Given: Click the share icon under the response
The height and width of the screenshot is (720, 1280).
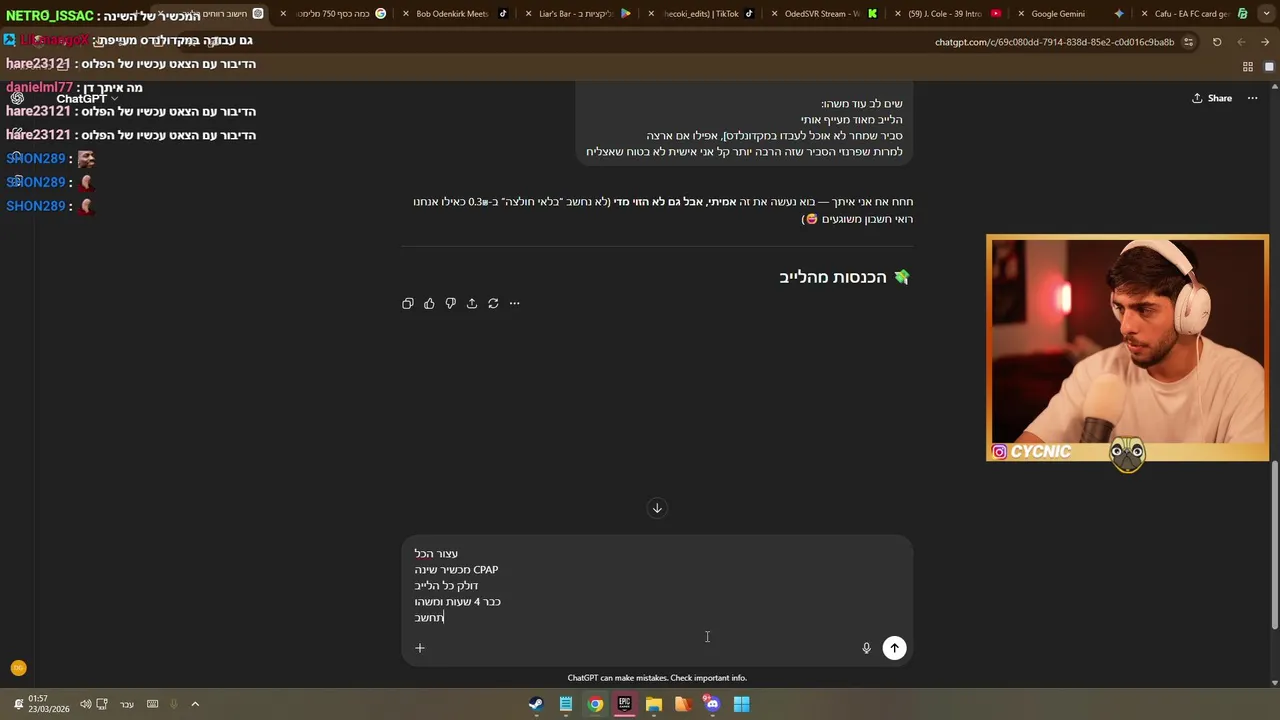Looking at the screenshot, I should pos(472,303).
